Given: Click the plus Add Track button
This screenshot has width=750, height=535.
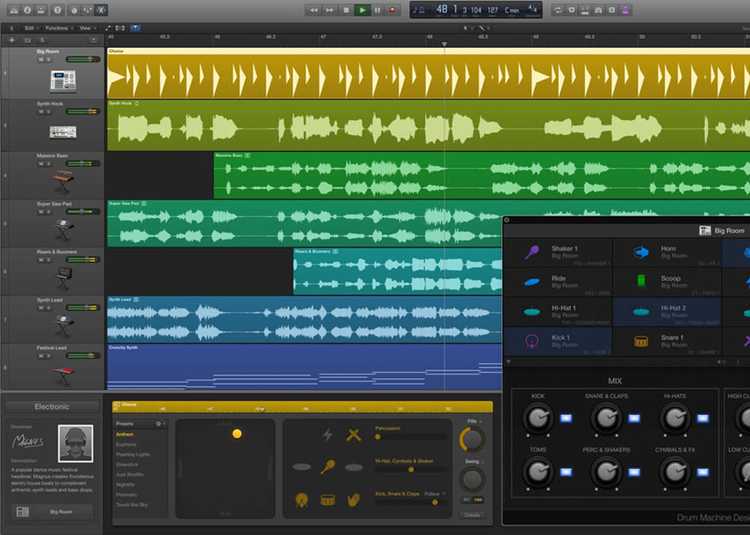Looking at the screenshot, I should [12, 40].
